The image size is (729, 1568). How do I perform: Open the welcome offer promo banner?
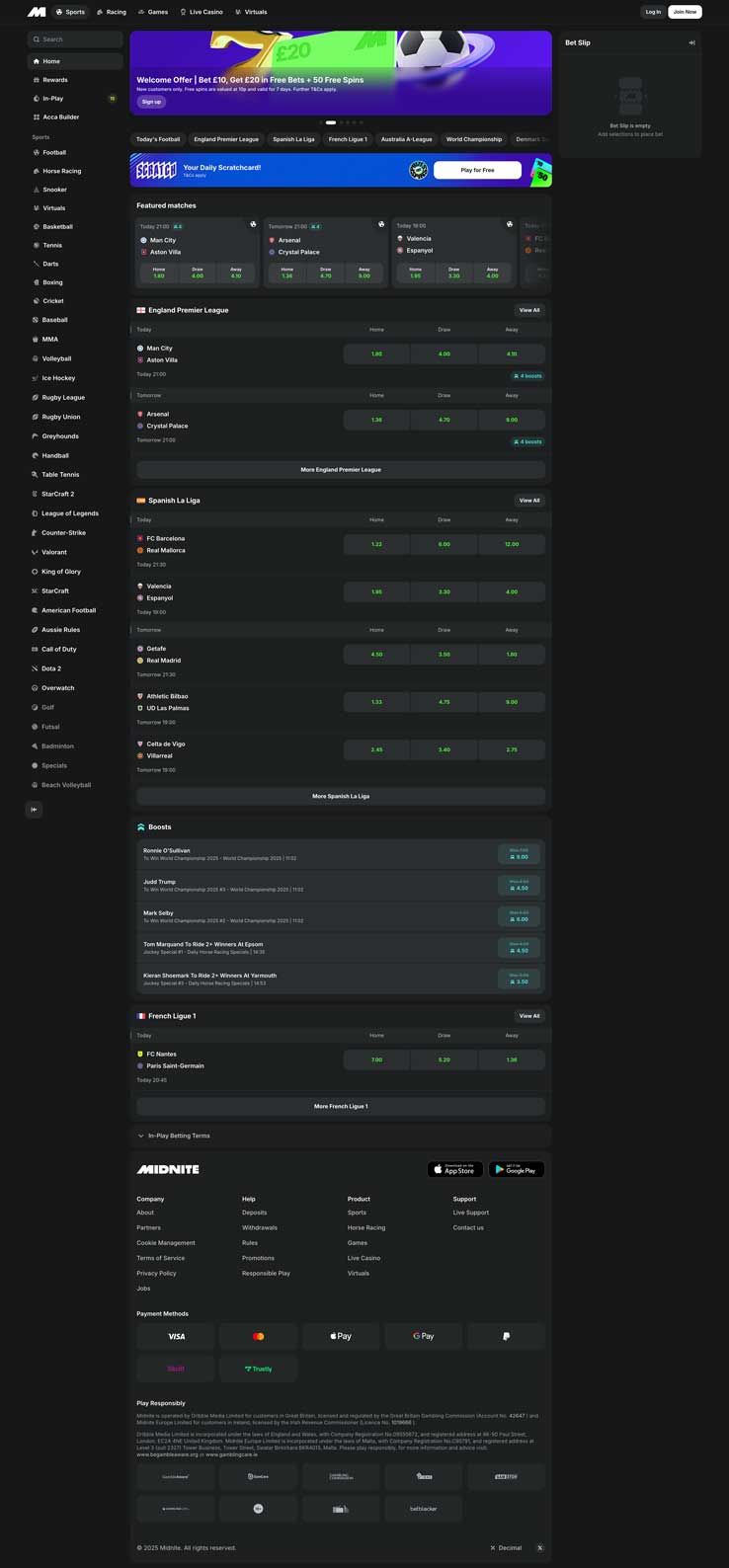[x=341, y=73]
